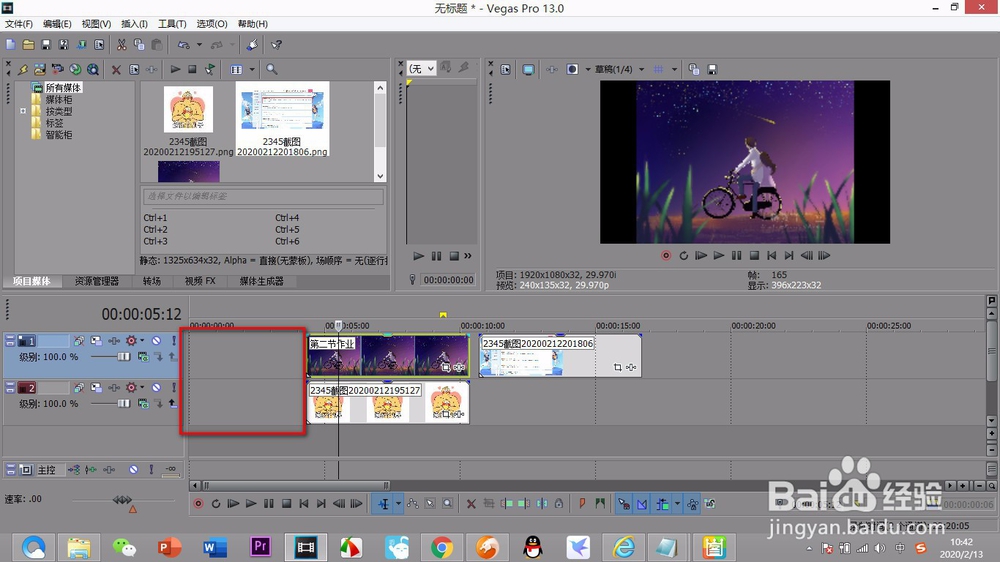The width and height of the screenshot is (1000, 562).
Task: Solo video track 1
Action: [x=173, y=341]
